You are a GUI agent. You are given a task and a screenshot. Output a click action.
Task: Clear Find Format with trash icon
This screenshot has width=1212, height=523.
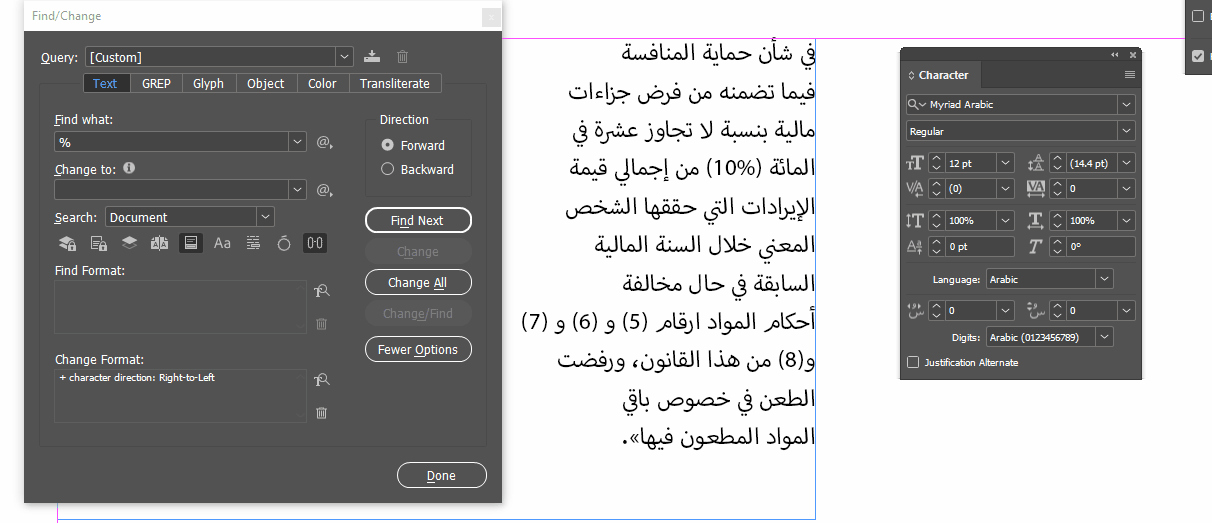[x=321, y=324]
